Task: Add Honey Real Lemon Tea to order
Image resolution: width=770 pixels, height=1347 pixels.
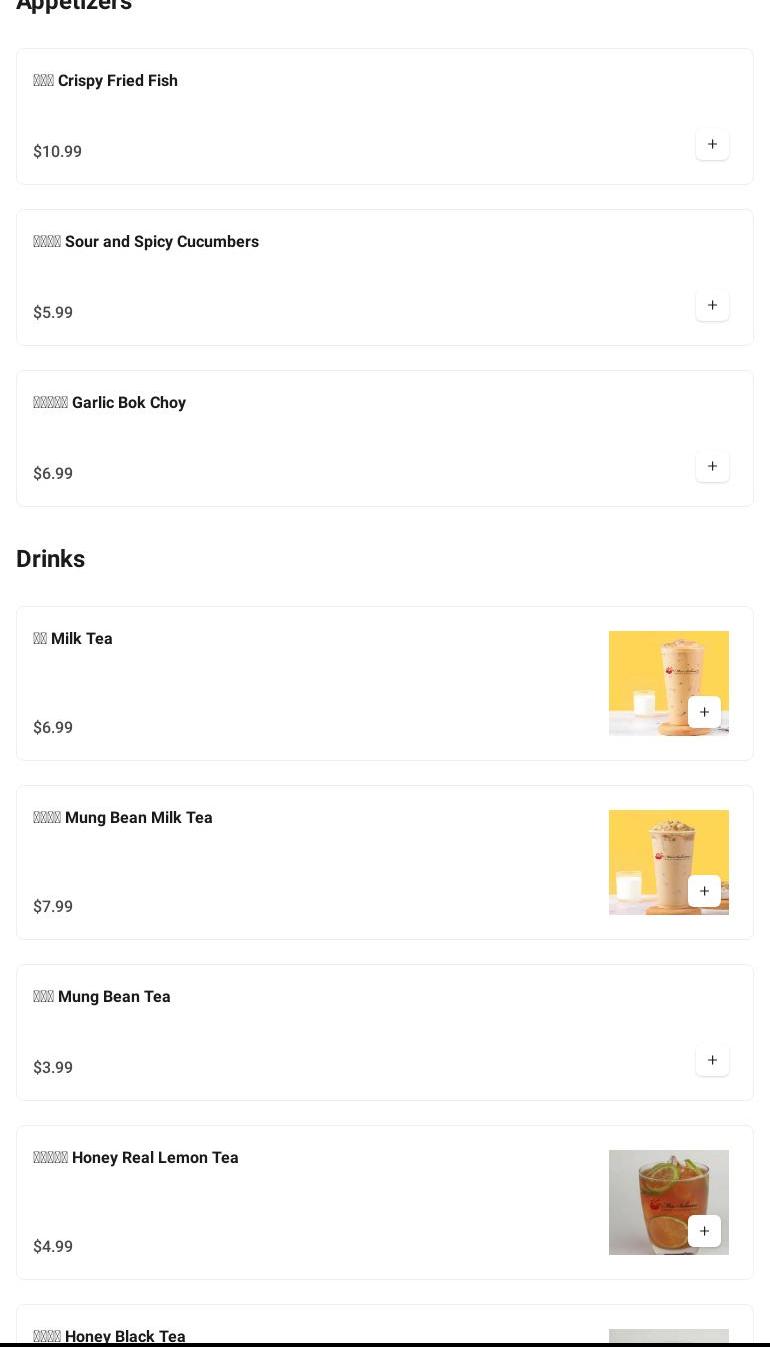Action: pos(704,1231)
